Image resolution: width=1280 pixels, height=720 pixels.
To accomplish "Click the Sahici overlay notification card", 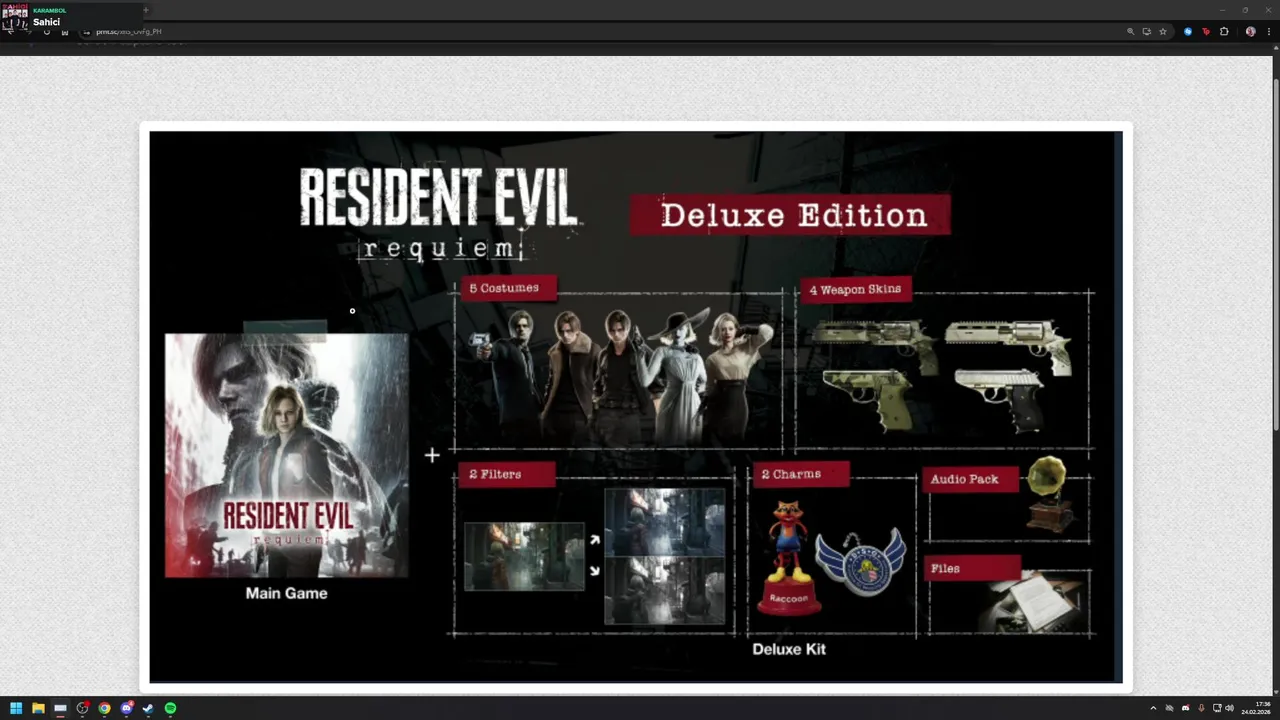I will coord(71,17).
